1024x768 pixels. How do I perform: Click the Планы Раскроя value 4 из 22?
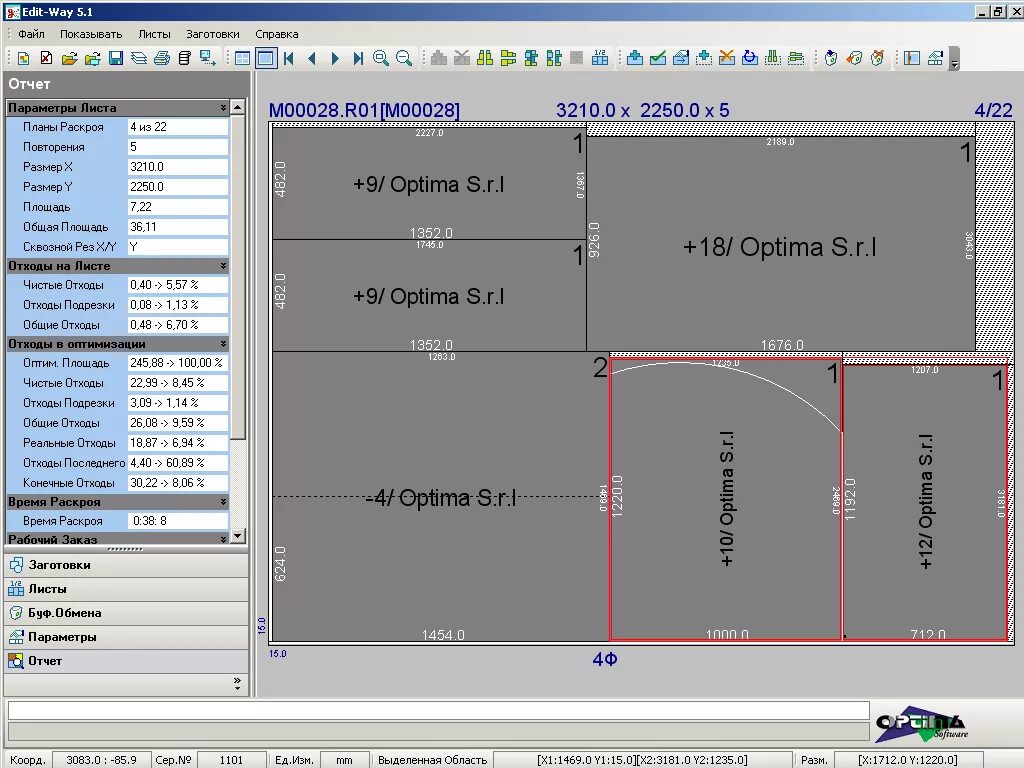pos(178,127)
